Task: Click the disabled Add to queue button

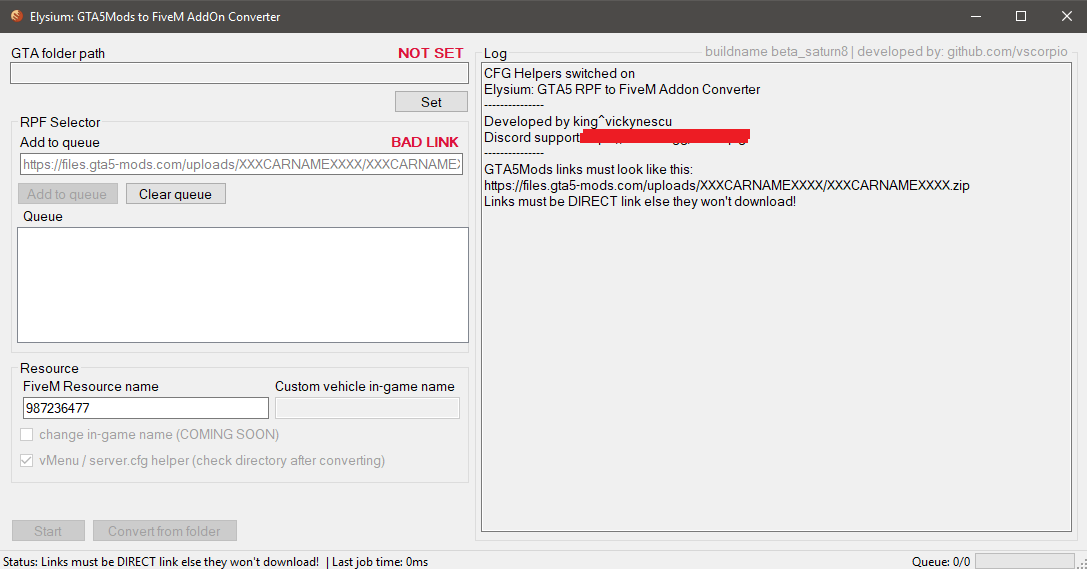Action: tap(67, 194)
